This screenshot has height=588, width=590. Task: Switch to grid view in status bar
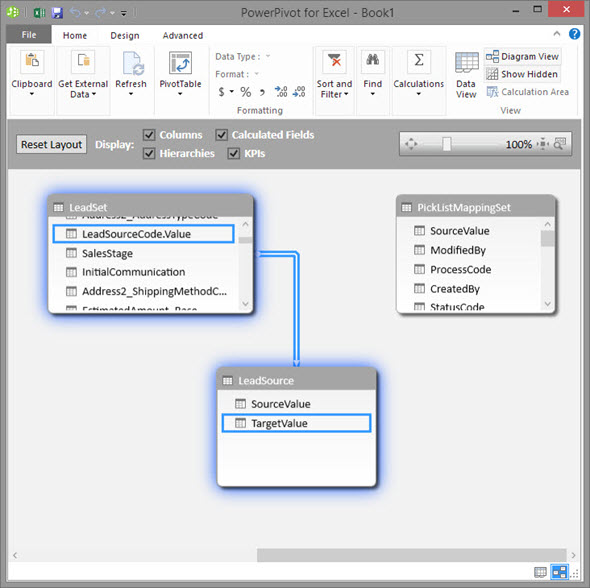540,573
